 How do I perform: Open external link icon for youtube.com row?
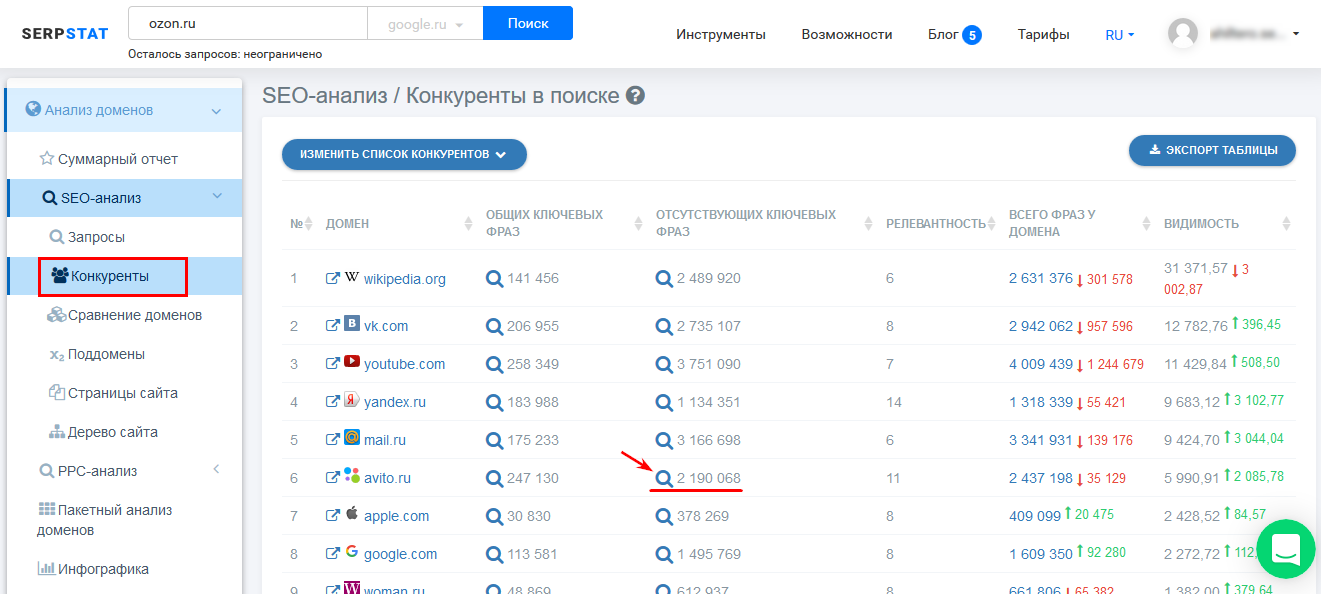point(333,364)
